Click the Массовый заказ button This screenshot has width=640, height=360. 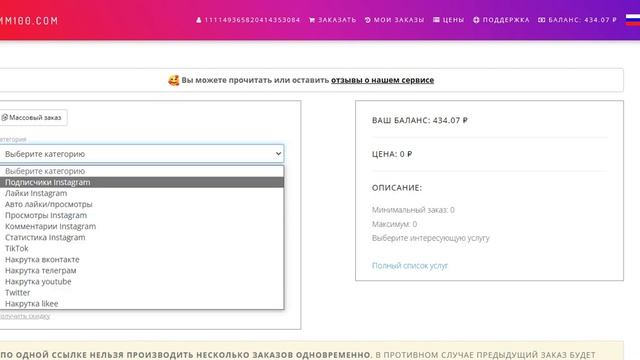click(x=33, y=118)
